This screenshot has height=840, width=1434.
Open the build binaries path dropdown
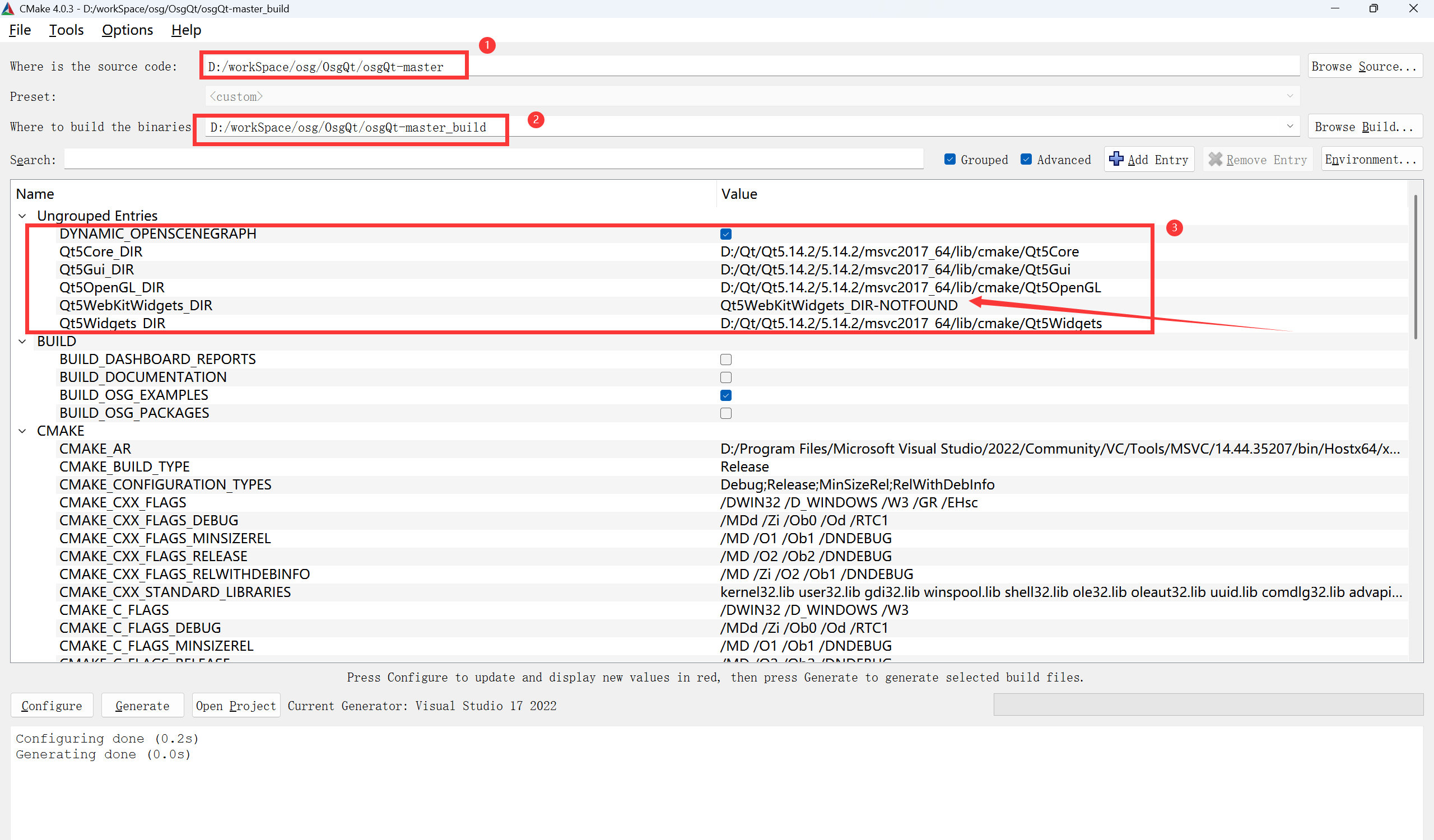point(1289,126)
